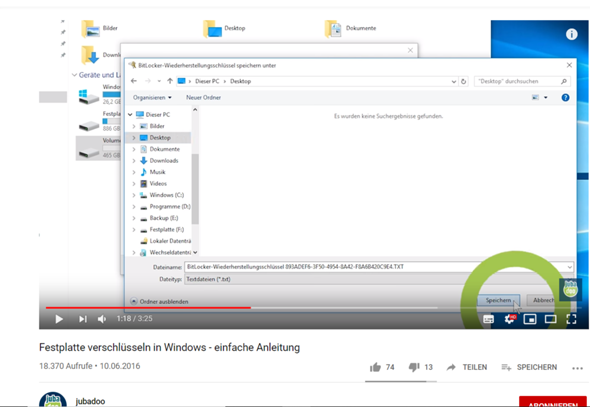The height and width of the screenshot is (407, 590).
Task: Expand Wechseldatenträger tree node
Action: point(134,252)
